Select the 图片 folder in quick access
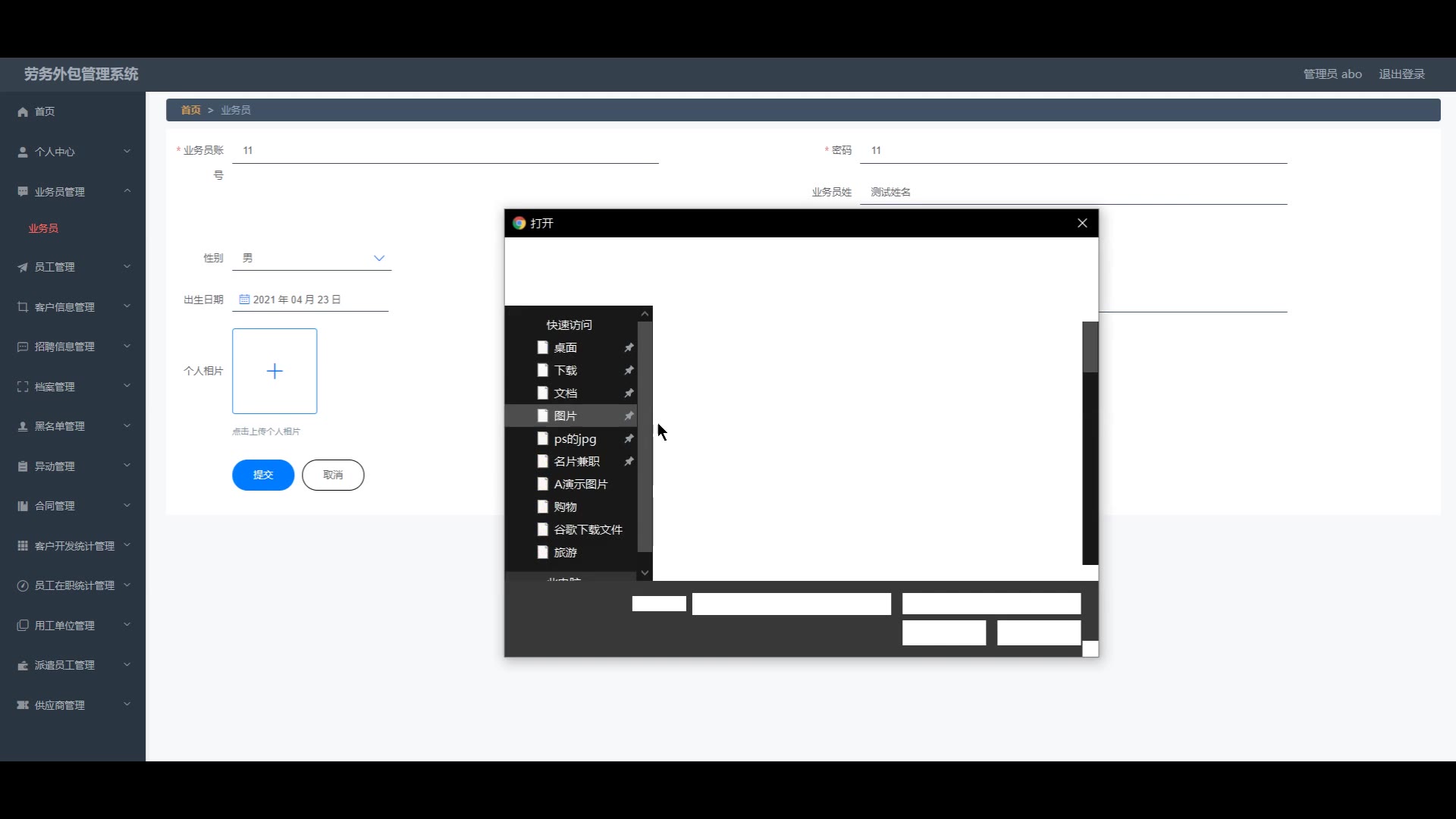The image size is (1456, 819). pos(565,416)
